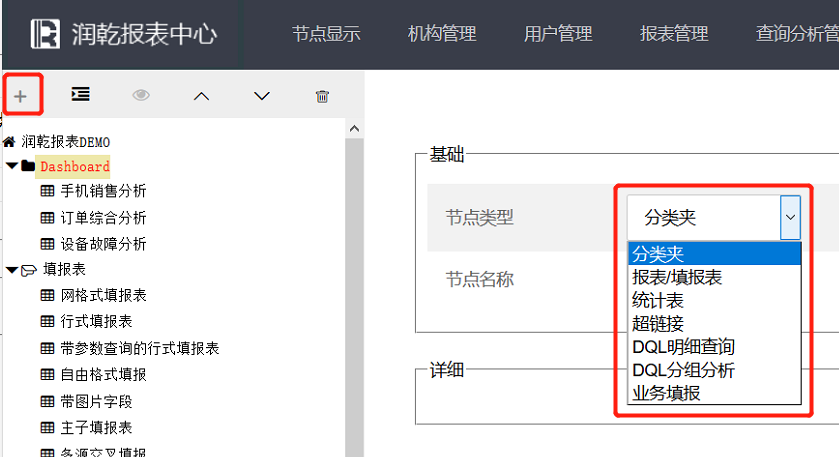The height and width of the screenshot is (457, 839).
Task: Select the 行式填报表 node
Action: (x=96, y=321)
